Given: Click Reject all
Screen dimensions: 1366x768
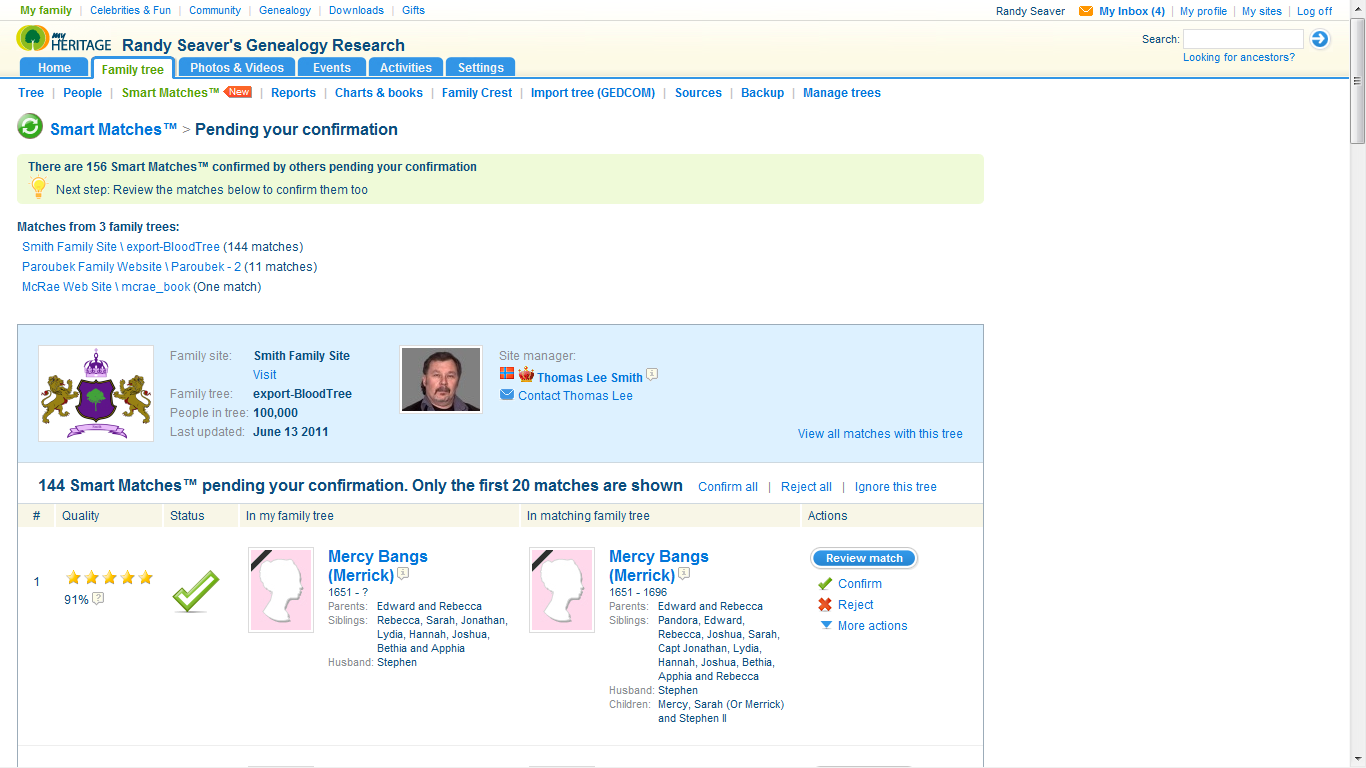Looking at the screenshot, I should (806, 487).
